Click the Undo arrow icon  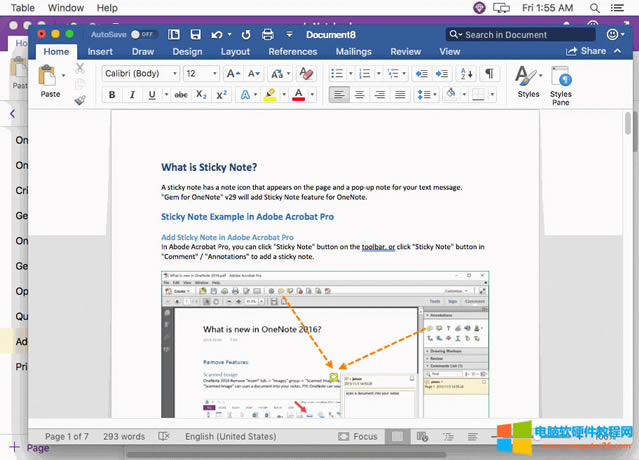coord(217,34)
